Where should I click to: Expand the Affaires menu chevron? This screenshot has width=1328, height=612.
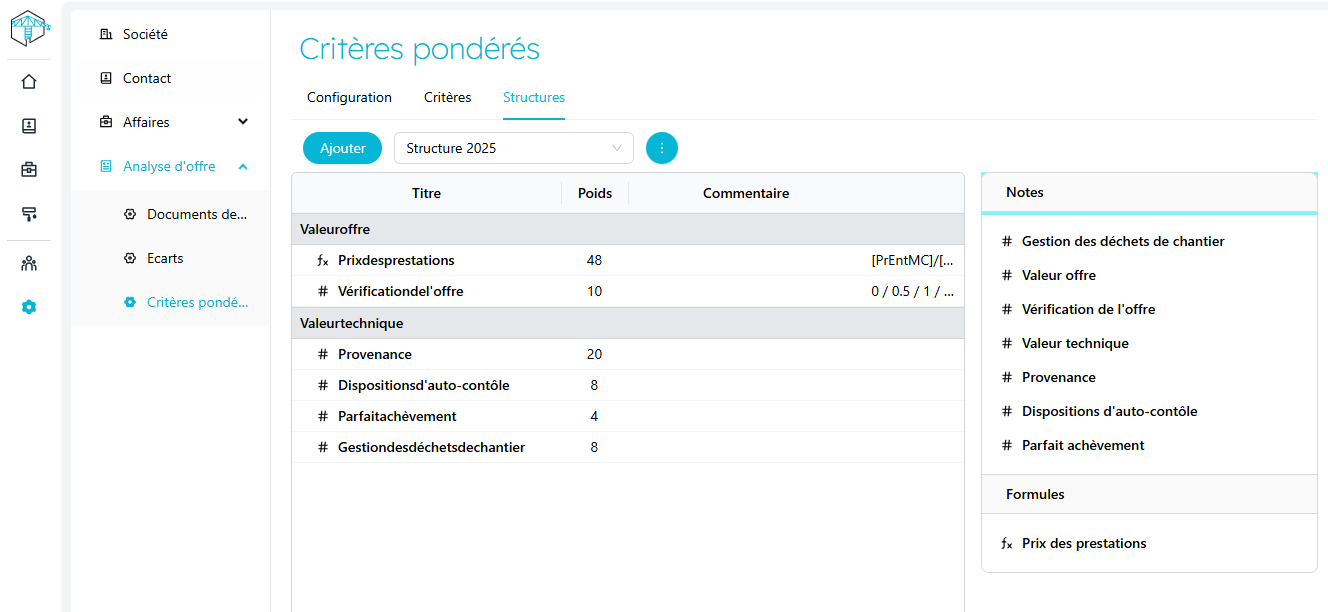point(243,122)
